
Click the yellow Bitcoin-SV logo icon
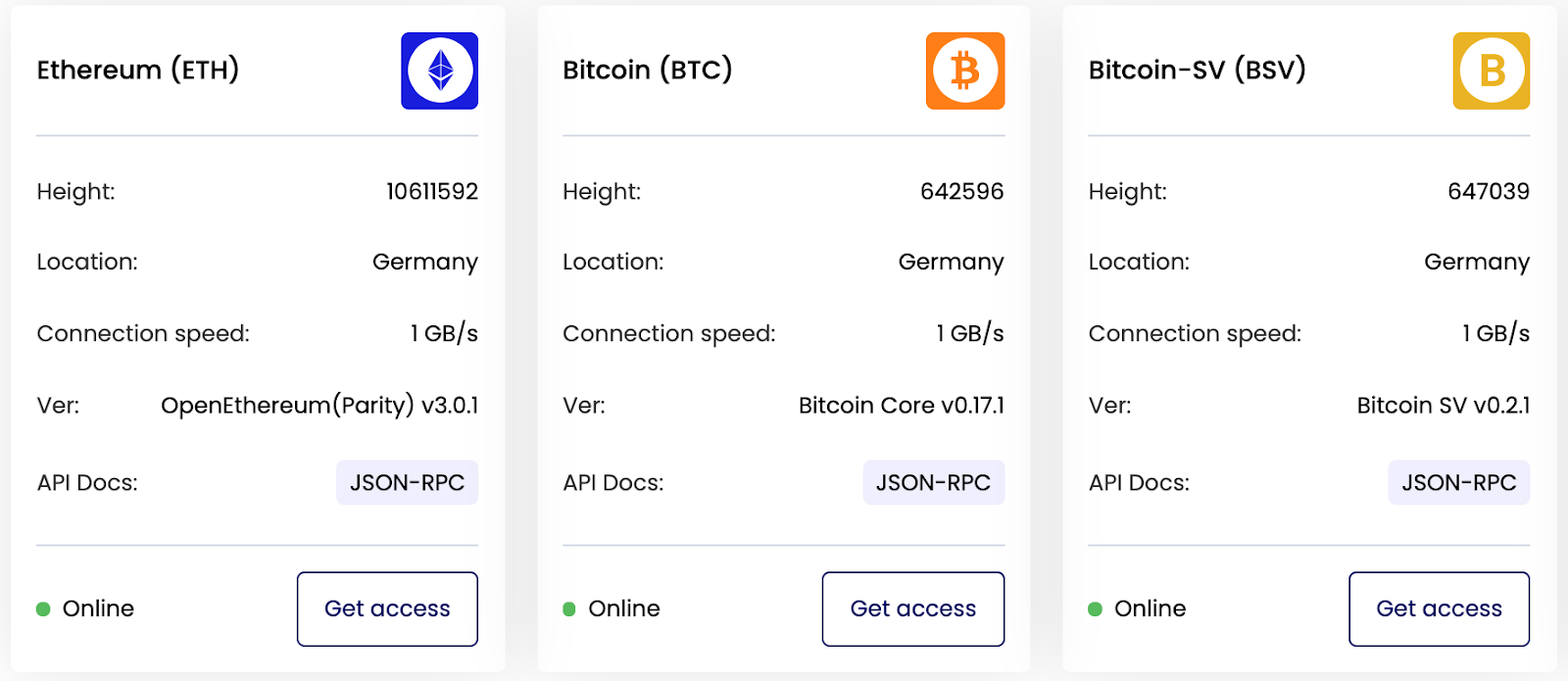click(x=1491, y=71)
